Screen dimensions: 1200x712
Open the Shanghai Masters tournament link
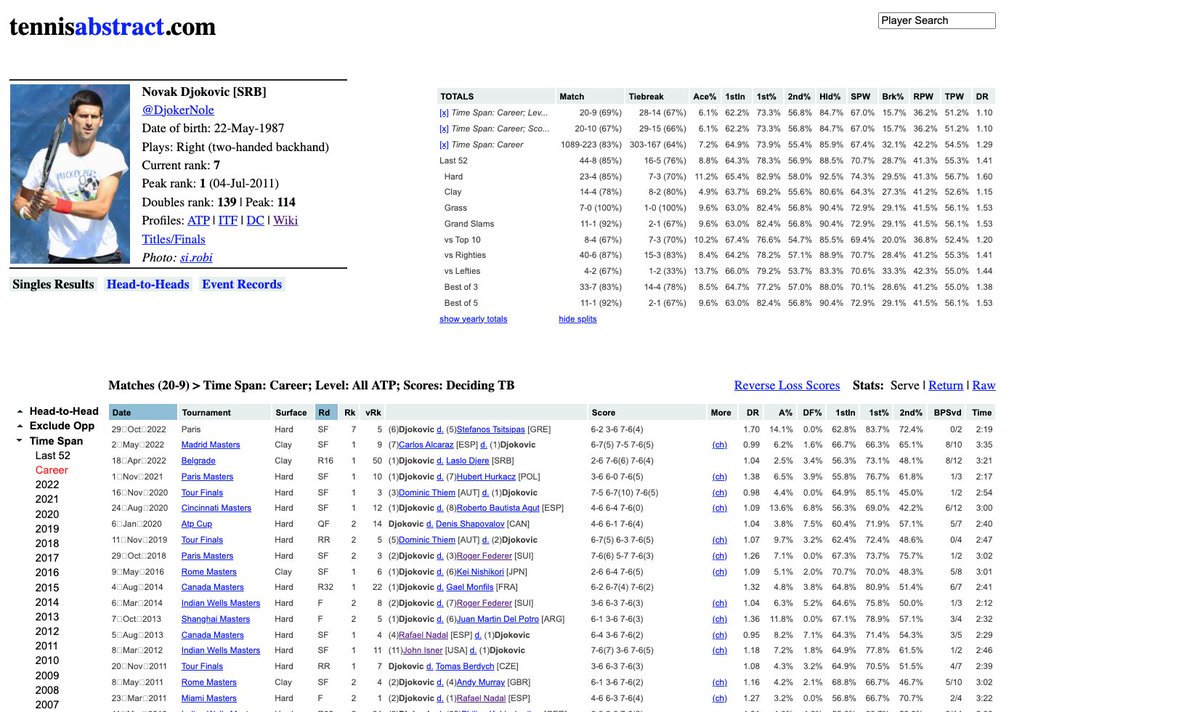click(x=216, y=619)
